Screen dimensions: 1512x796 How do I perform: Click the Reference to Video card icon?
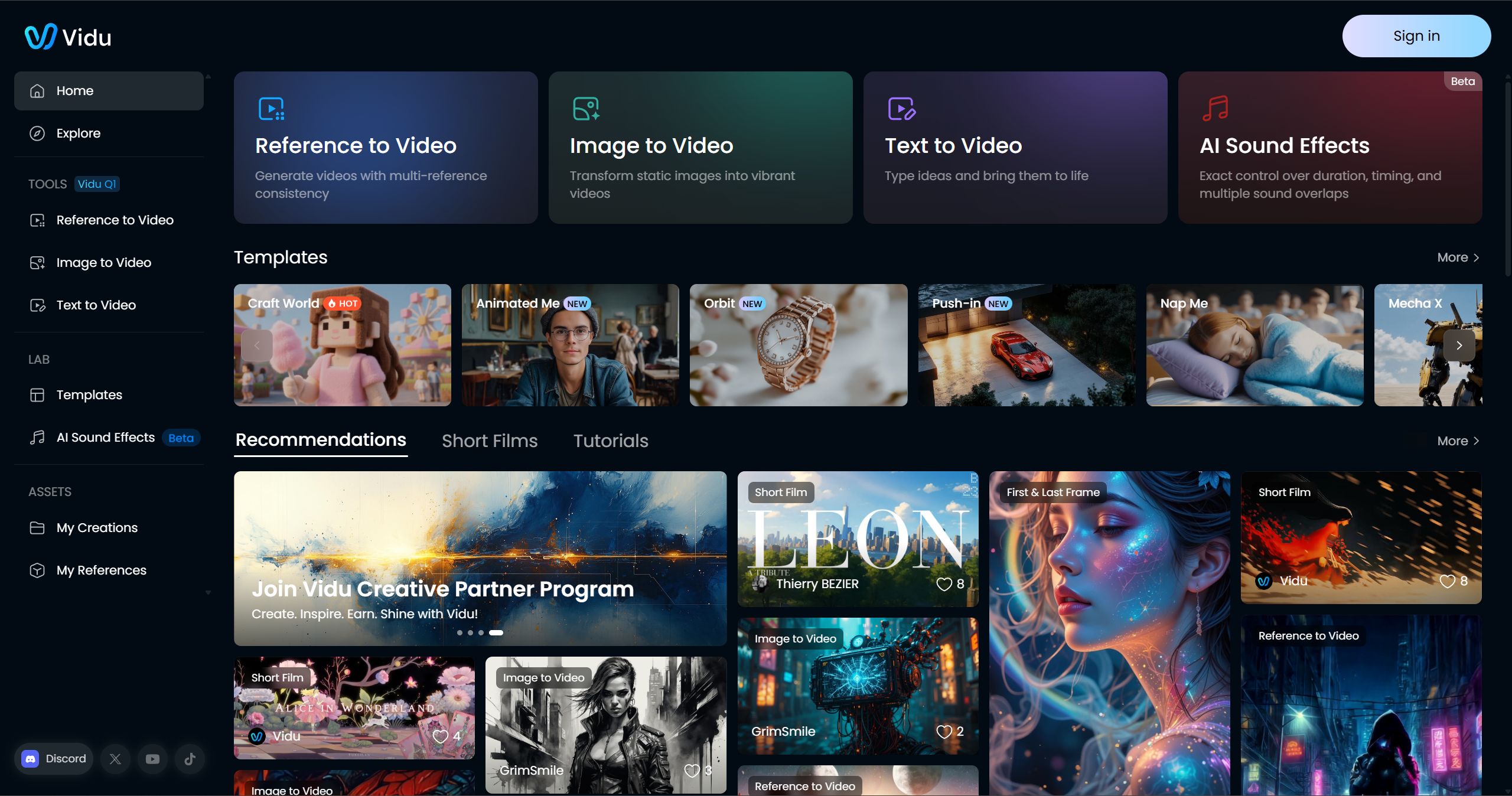point(271,109)
